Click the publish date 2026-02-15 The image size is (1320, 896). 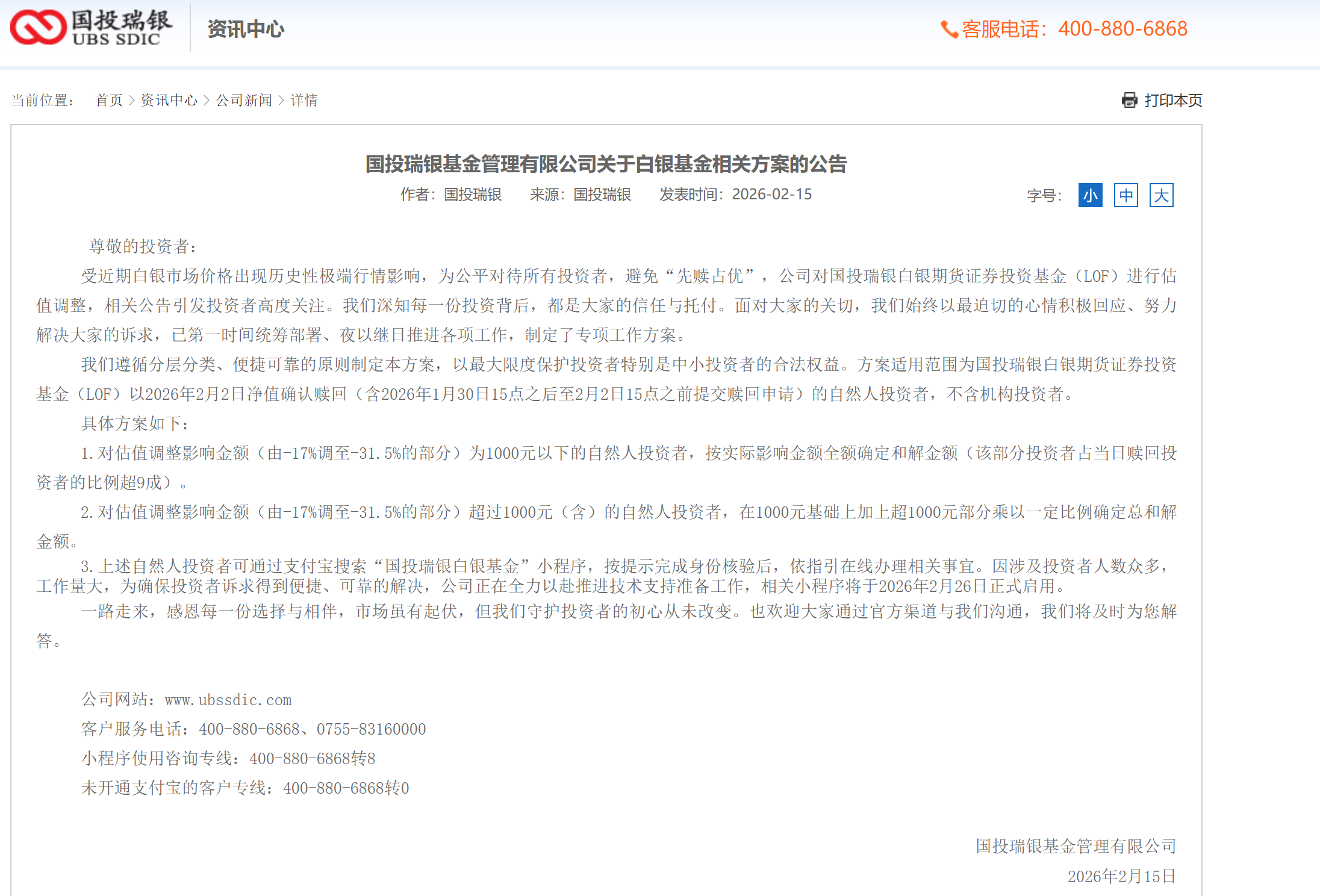click(x=771, y=194)
